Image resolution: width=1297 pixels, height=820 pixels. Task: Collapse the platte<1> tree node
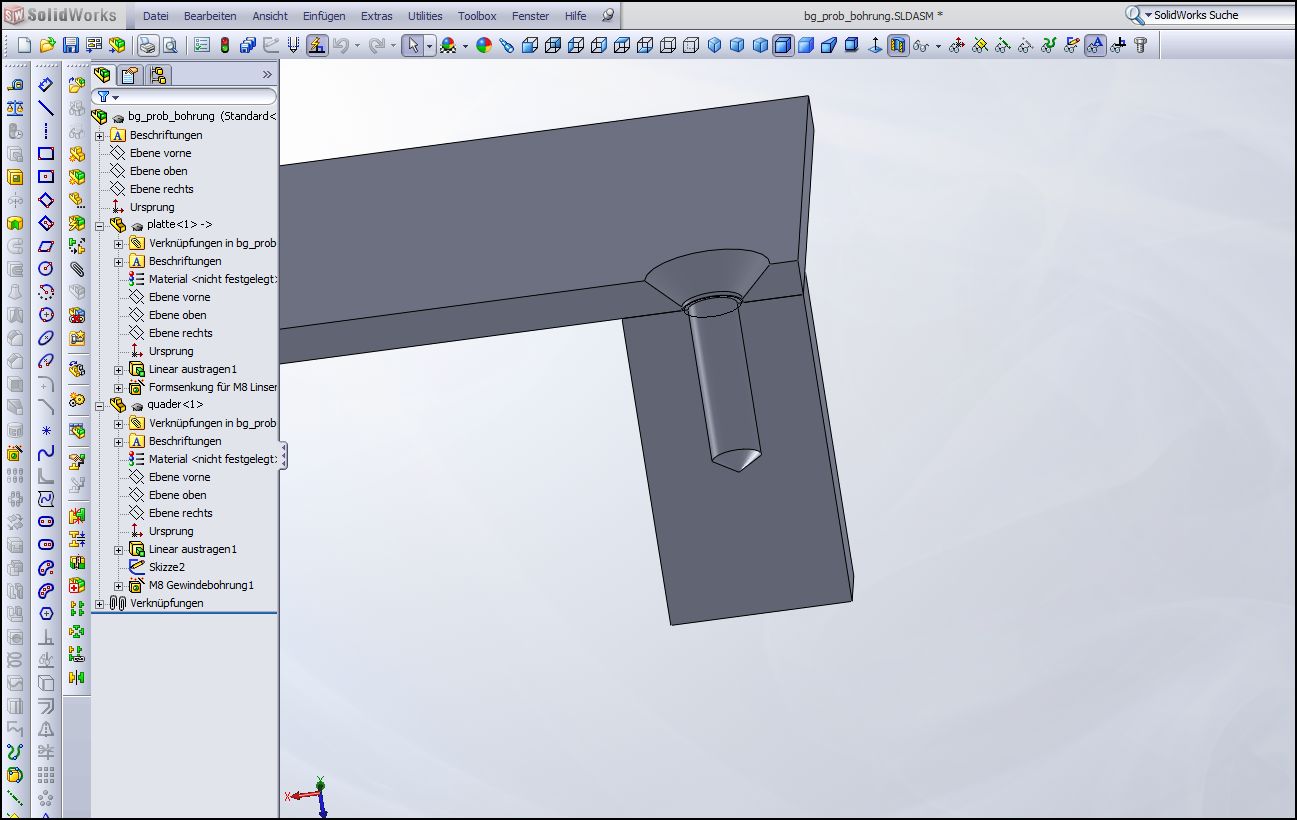coord(99,226)
